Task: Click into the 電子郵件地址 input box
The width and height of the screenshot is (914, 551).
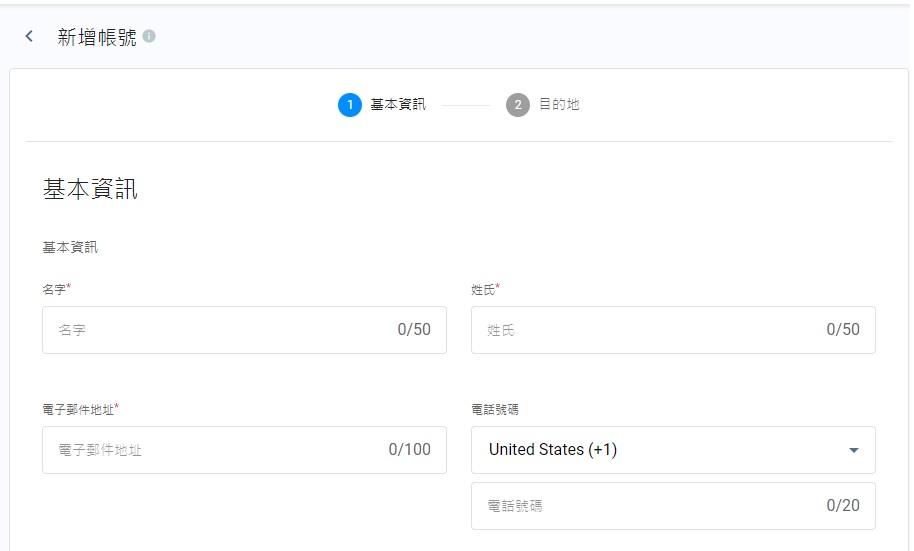Action: [x=210, y=450]
